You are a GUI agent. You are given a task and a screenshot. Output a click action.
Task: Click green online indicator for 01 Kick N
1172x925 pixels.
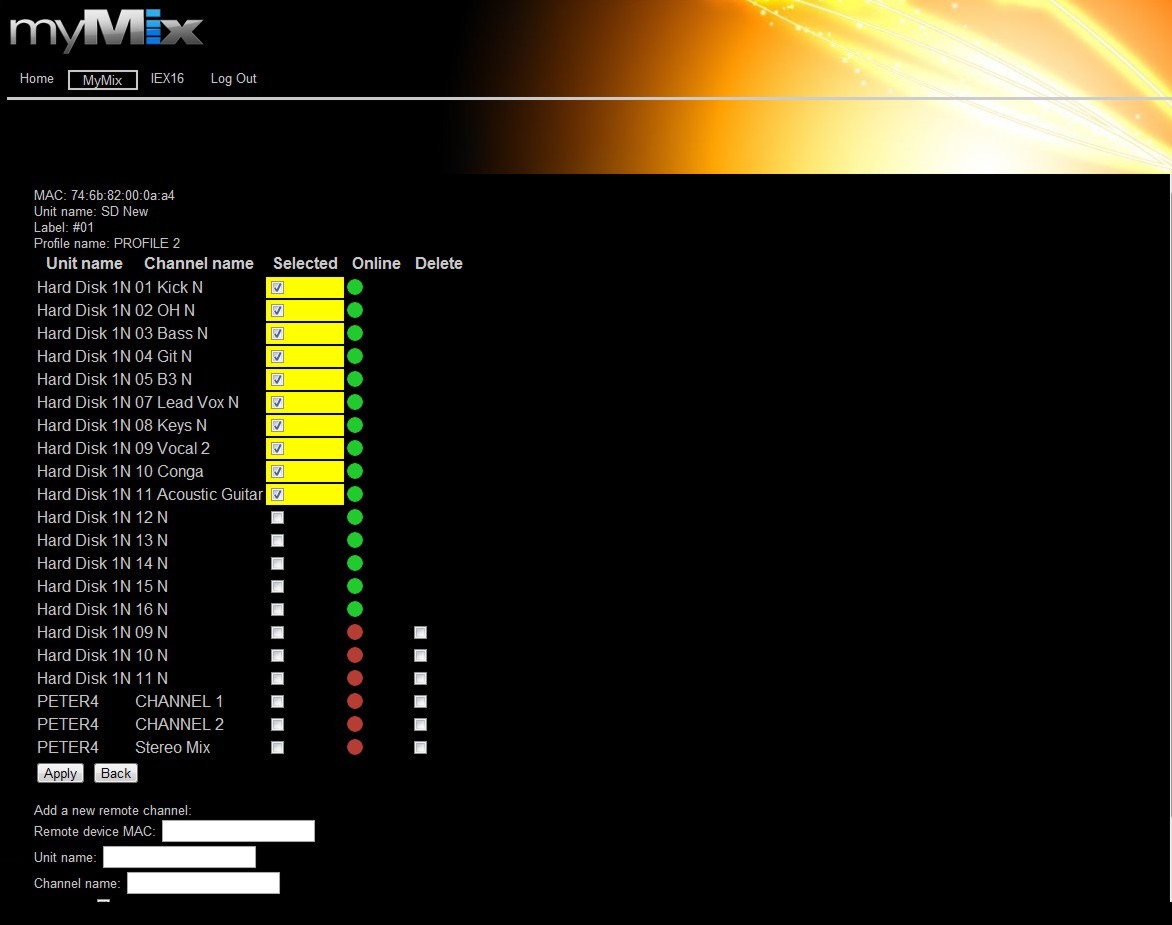point(355,287)
